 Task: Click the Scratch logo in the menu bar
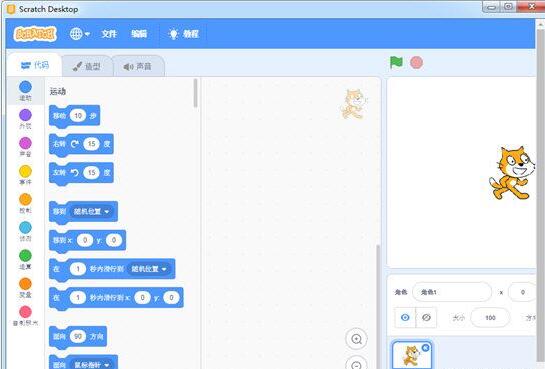pos(35,34)
